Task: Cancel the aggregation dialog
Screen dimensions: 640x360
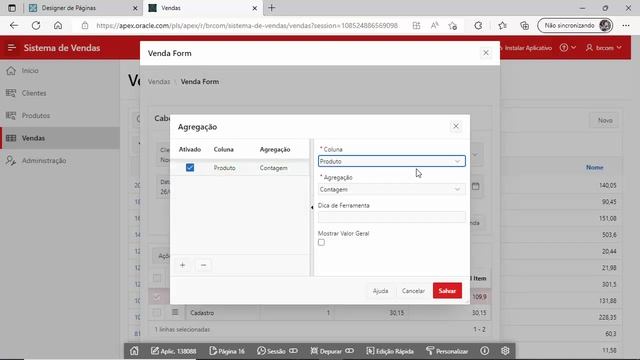Action: coord(413,291)
